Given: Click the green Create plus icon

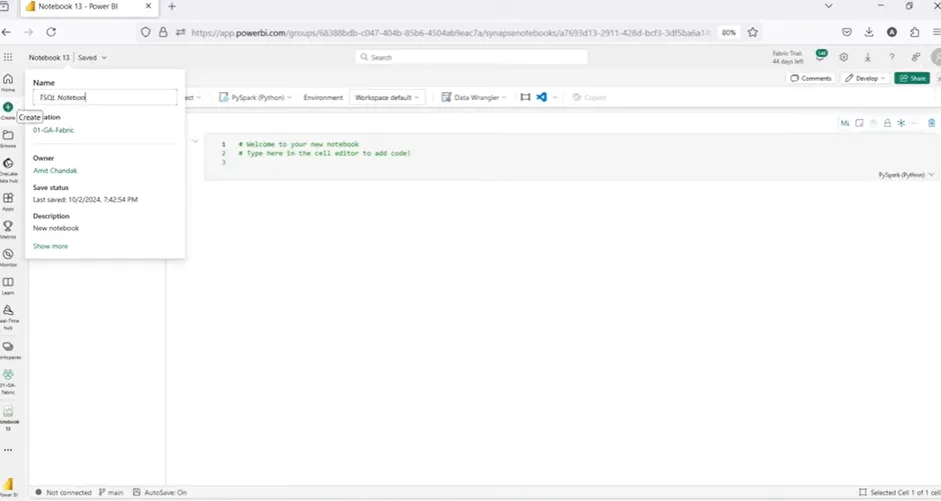Looking at the screenshot, I should click(8, 107).
